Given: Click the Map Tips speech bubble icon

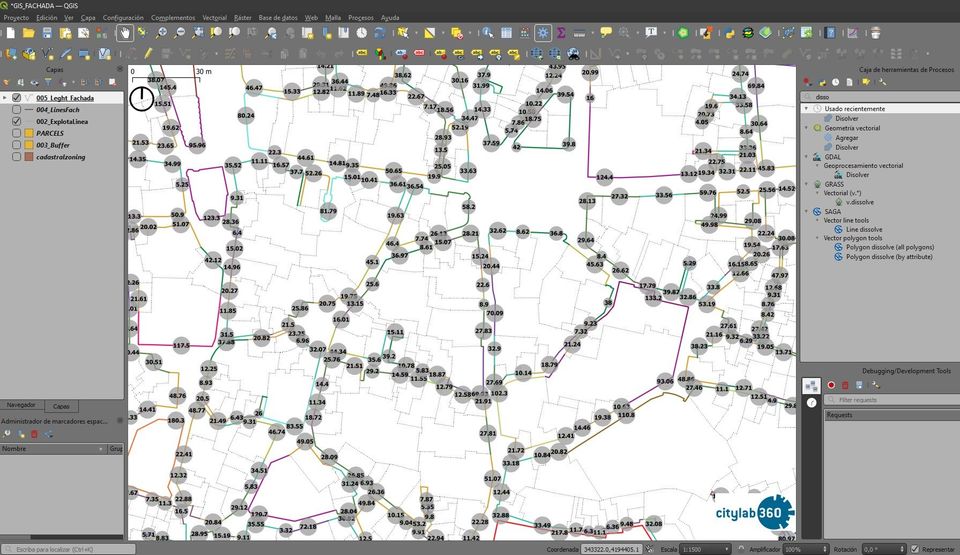Looking at the screenshot, I should click(606, 33).
